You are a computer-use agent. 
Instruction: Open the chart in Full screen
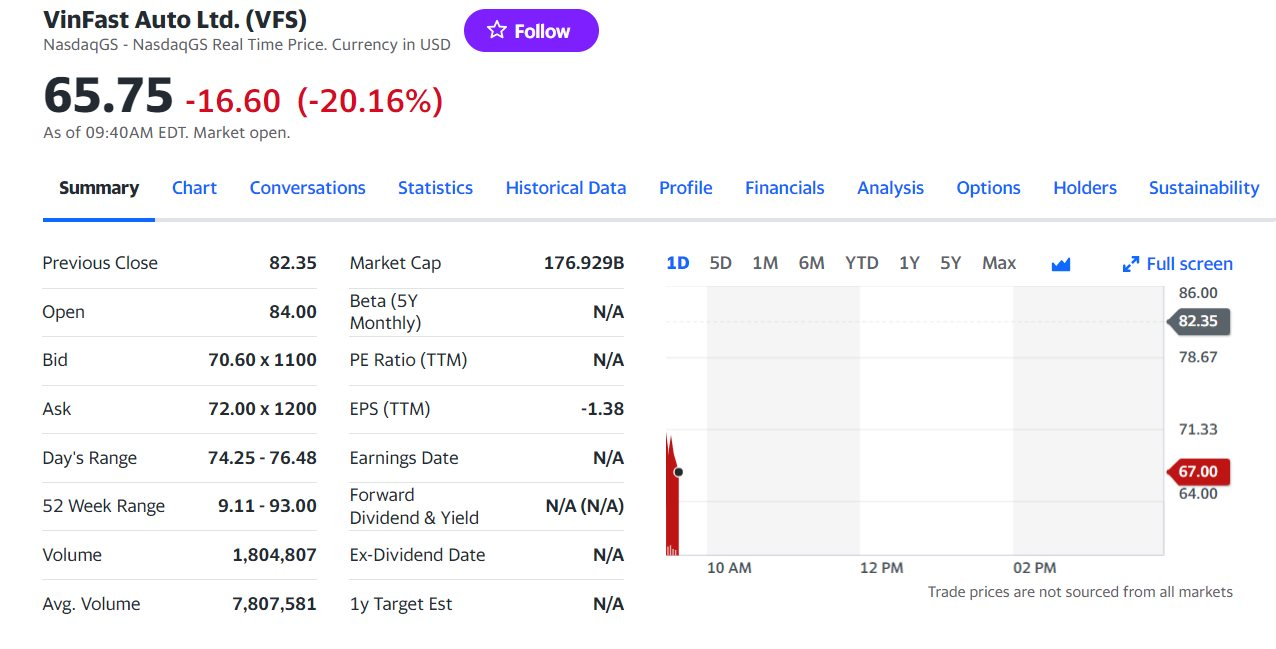(1177, 264)
